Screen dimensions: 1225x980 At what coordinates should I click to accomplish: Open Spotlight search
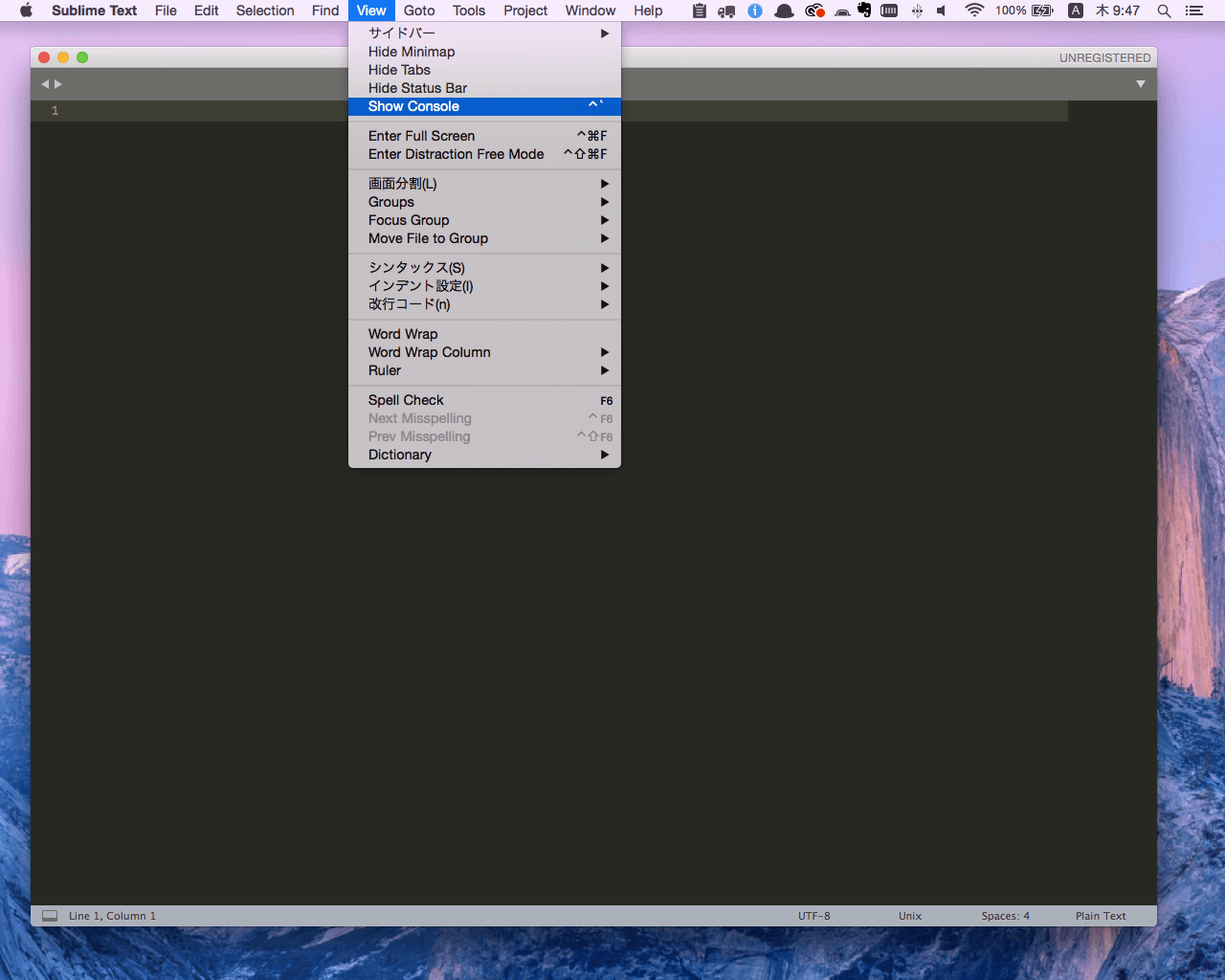point(1164,11)
